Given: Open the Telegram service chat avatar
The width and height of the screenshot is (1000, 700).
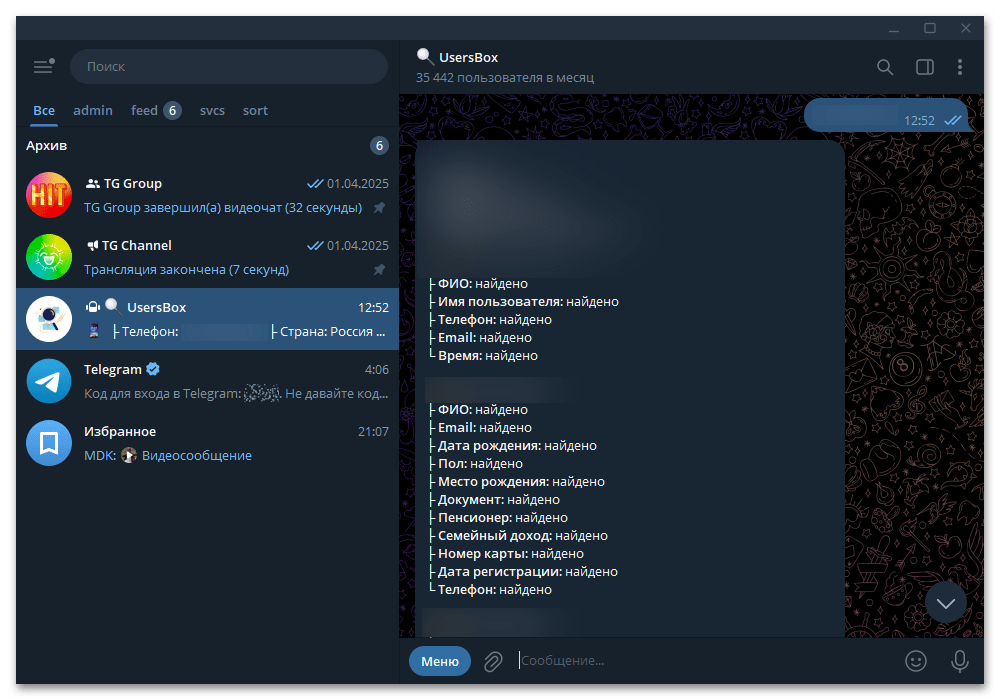Looking at the screenshot, I should pyautogui.click(x=49, y=381).
